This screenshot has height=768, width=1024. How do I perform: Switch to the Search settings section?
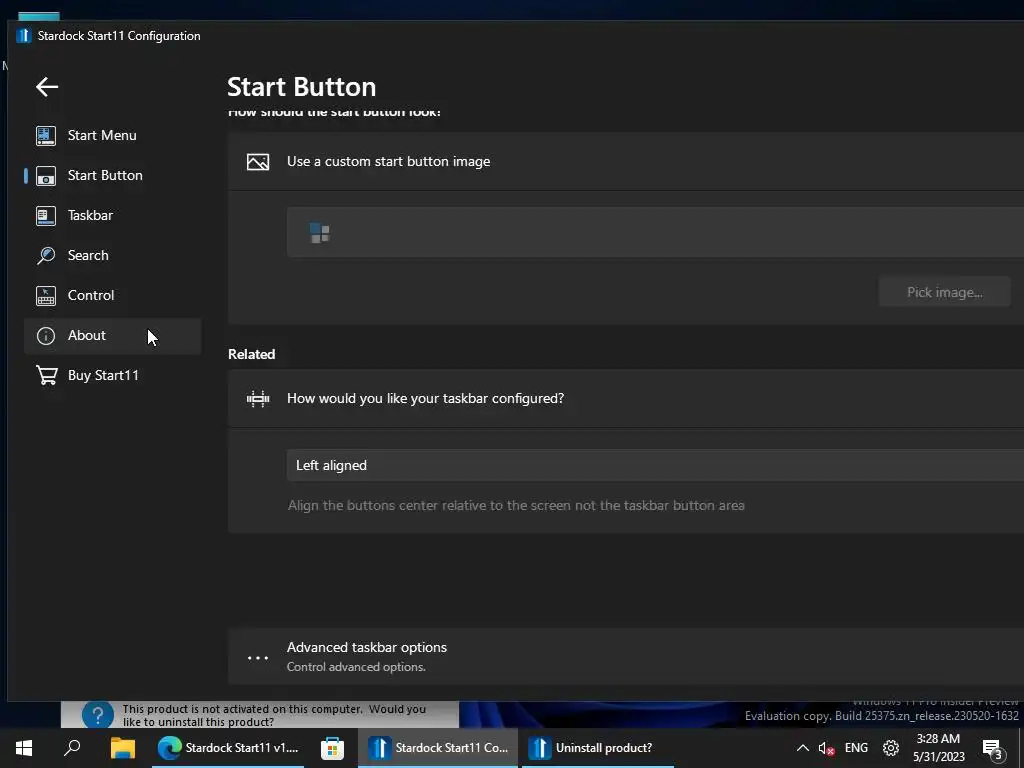click(x=112, y=255)
